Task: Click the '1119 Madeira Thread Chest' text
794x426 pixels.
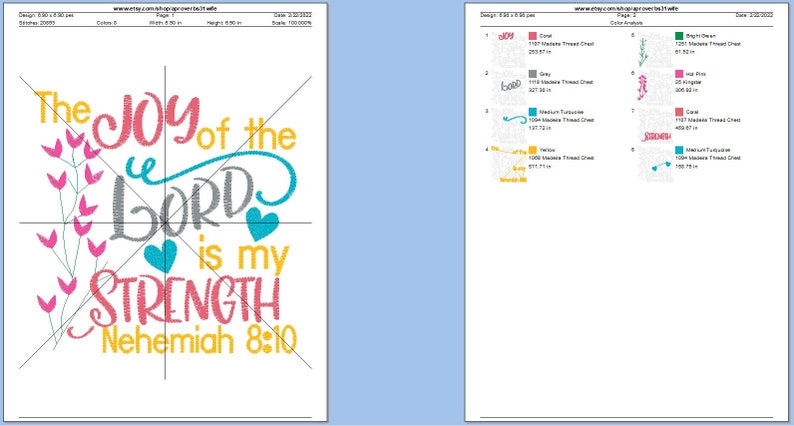Action: coord(561,82)
